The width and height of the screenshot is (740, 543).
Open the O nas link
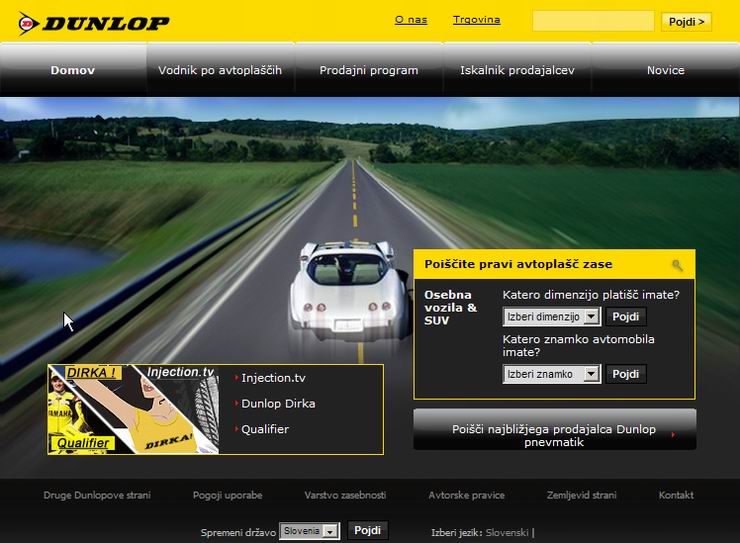[x=411, y=20]
